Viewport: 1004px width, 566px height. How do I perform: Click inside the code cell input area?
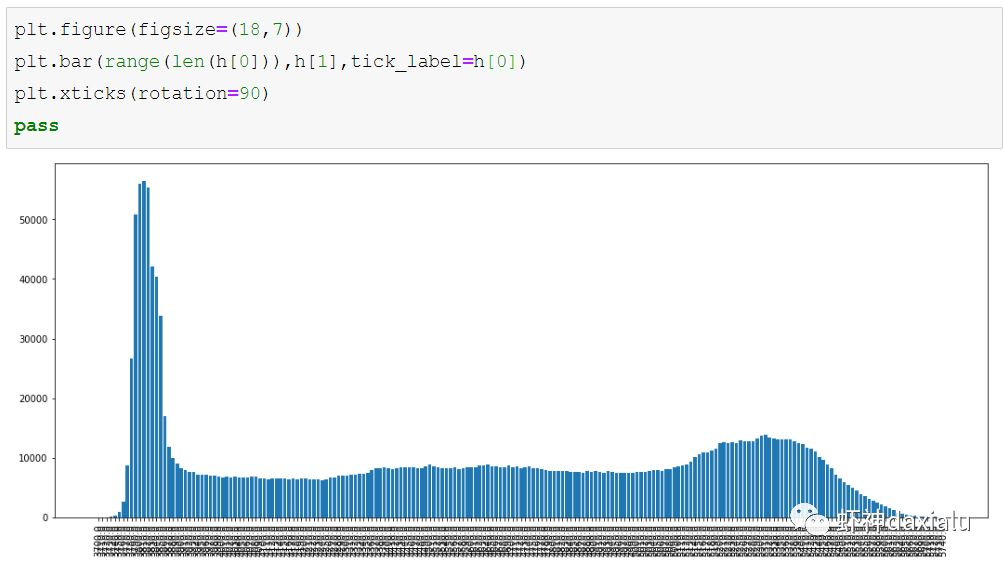tap(504, 78)
